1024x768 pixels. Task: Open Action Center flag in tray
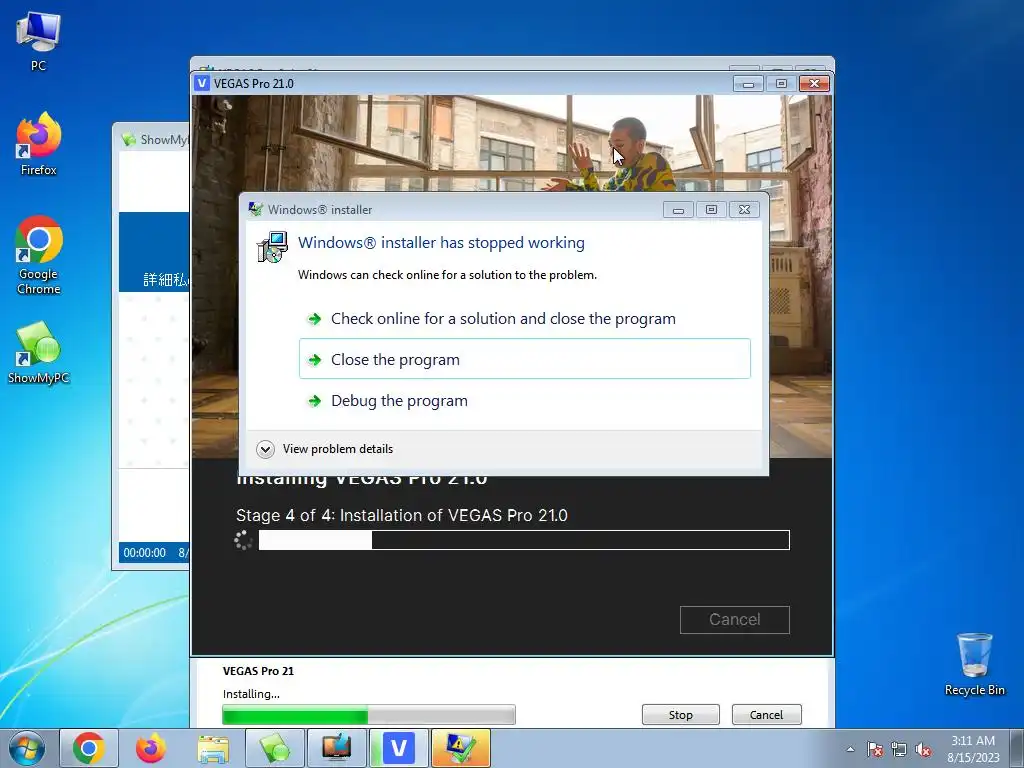tap(875, 749)
